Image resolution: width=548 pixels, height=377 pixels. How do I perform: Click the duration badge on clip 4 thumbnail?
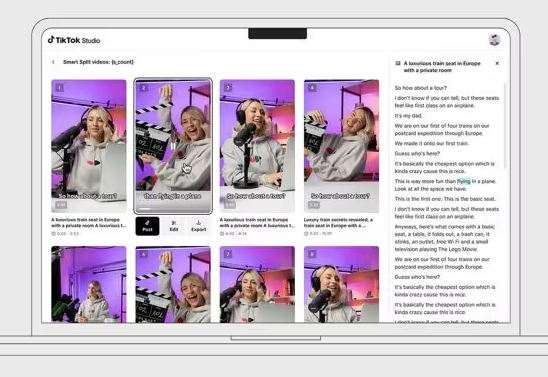(313, 205)
